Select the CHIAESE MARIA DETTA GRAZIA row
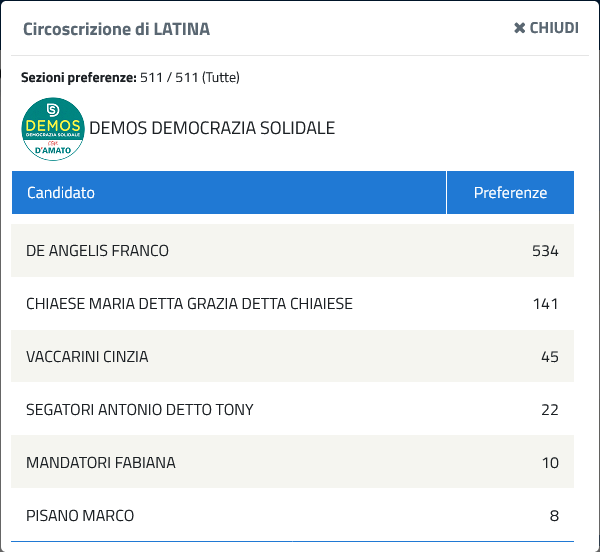 tap(292, 304)
